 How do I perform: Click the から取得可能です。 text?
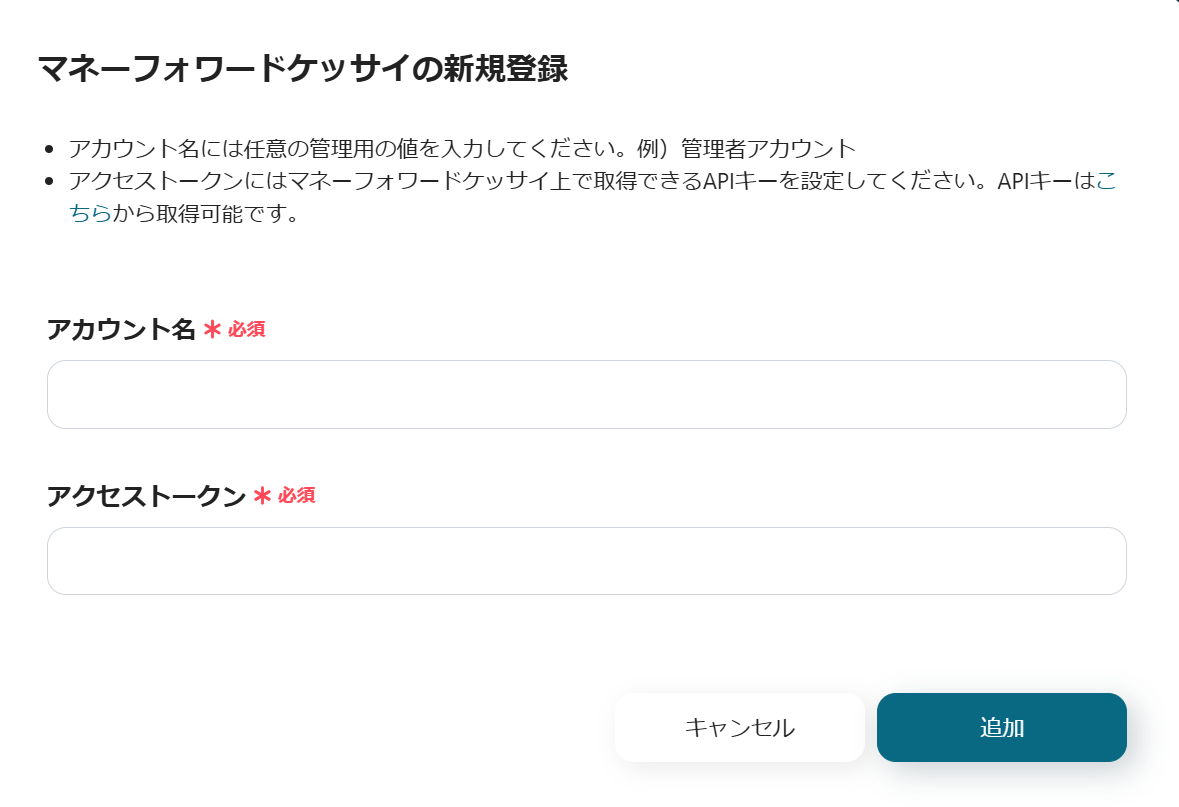click(206, 214)
